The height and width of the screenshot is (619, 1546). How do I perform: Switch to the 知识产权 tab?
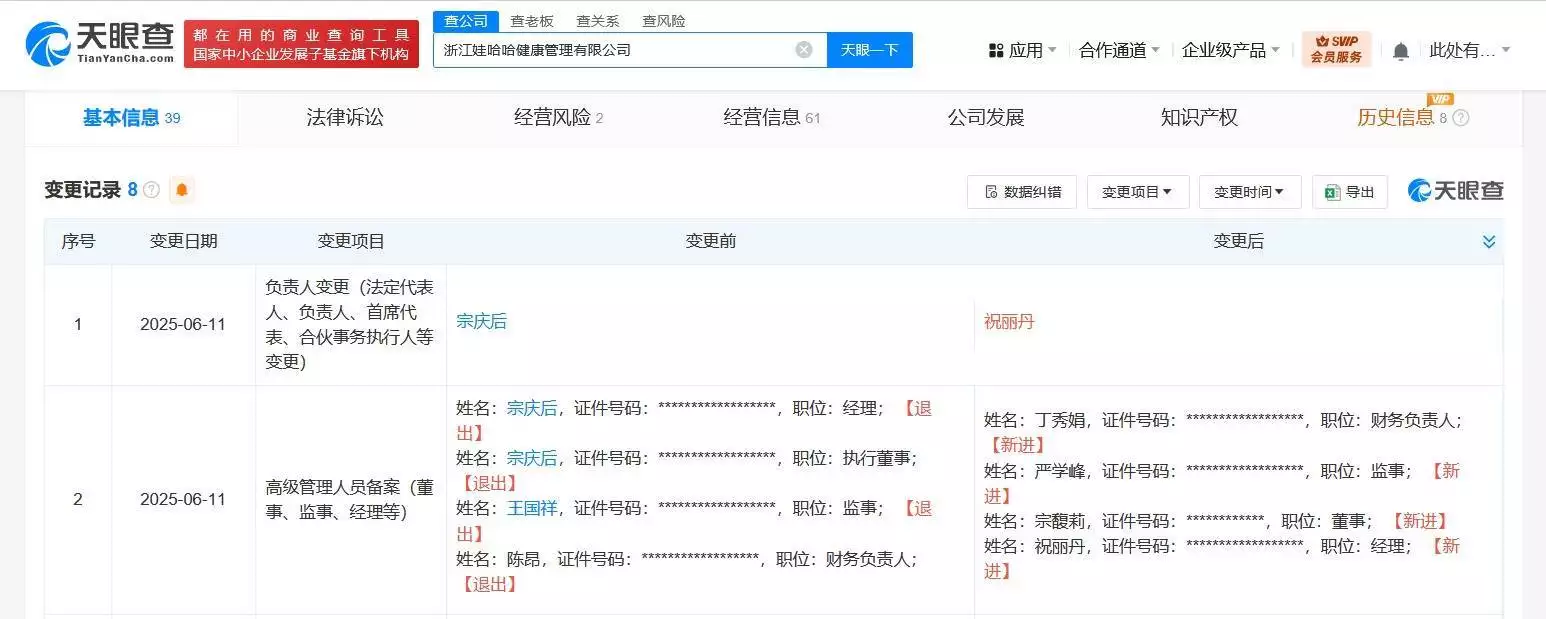[1199, 118]
